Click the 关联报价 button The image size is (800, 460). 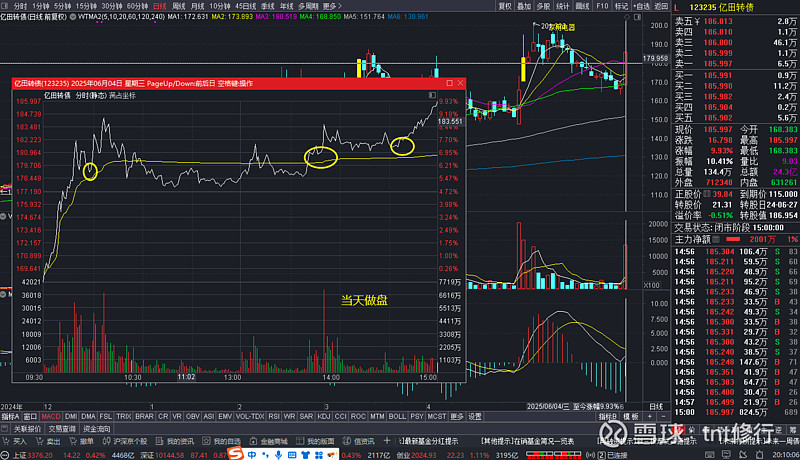point(27,429)
